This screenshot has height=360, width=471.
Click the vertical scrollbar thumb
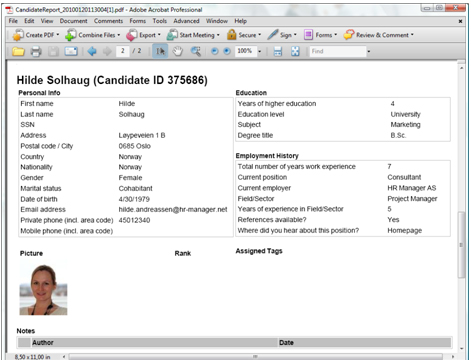tap(461, 244)
